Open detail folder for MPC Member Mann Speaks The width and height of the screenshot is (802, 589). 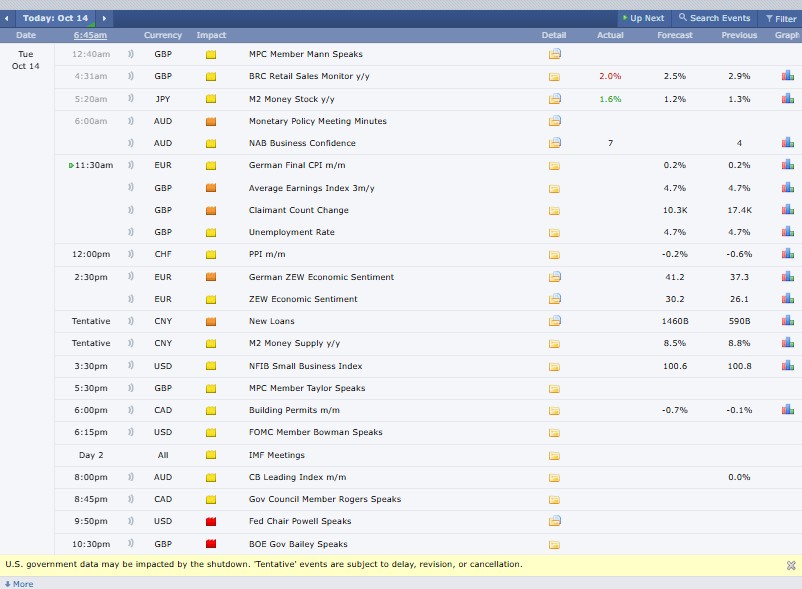554,54
